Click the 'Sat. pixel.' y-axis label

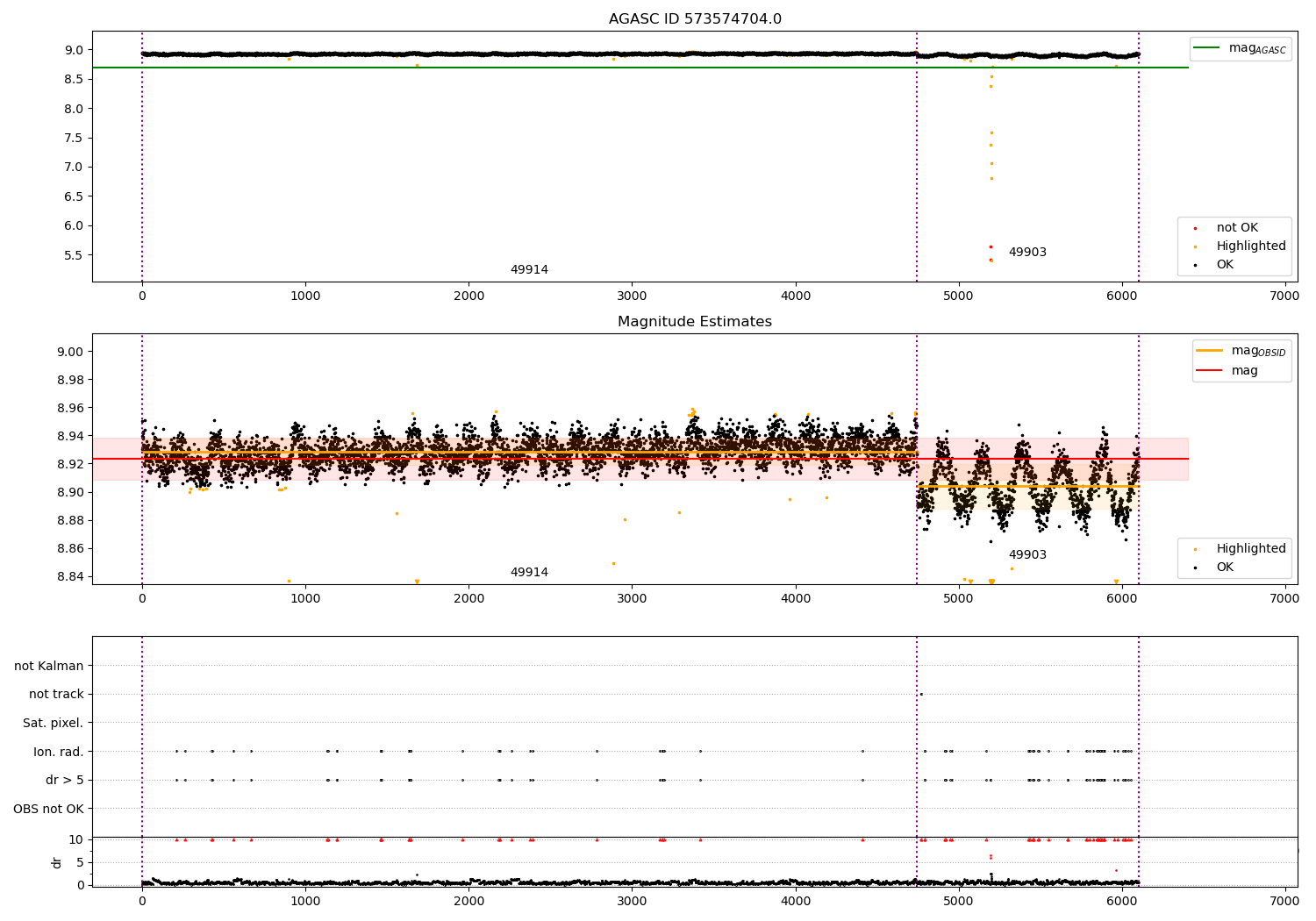tap(53, 723)
